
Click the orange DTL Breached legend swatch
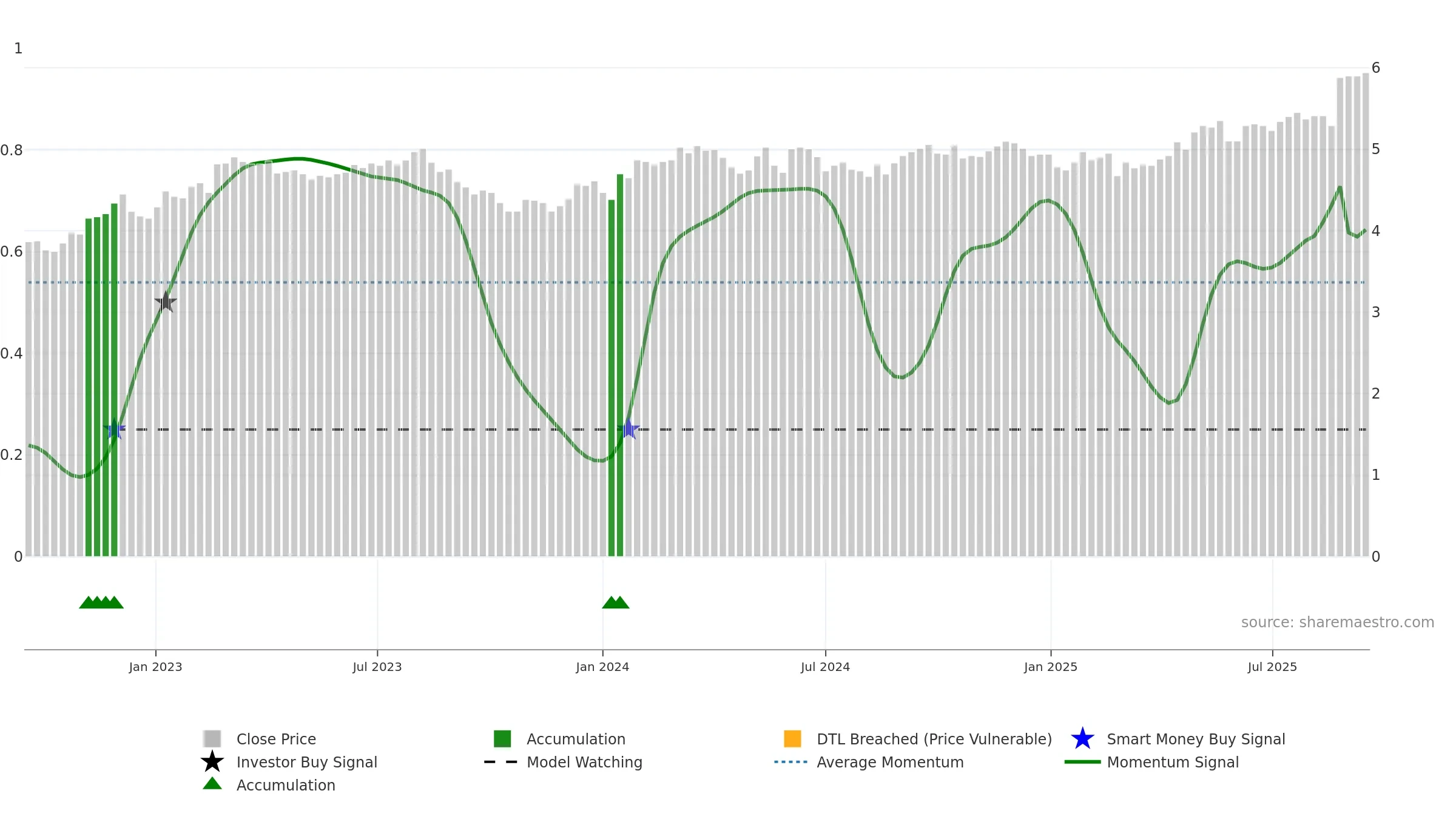coord(792,739)
